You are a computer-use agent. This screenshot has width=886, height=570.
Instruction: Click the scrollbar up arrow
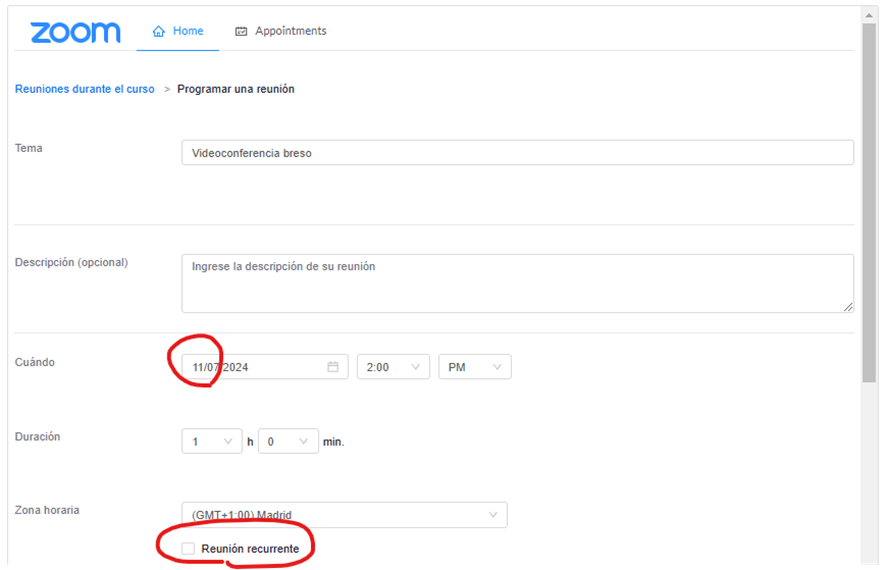869,15
